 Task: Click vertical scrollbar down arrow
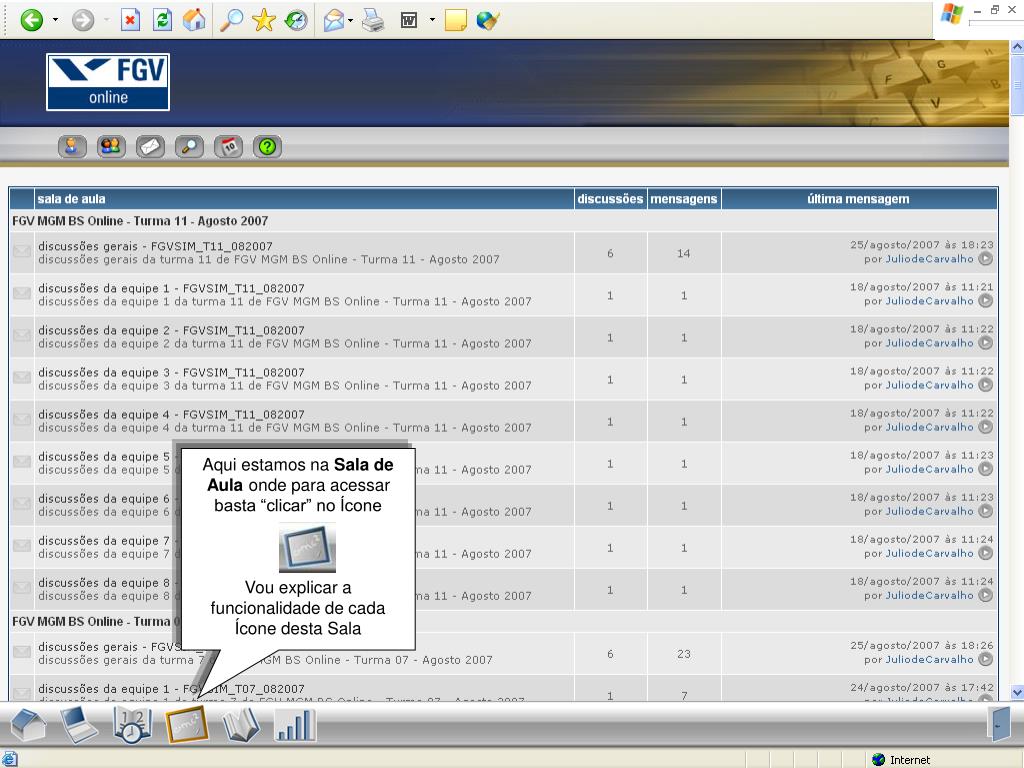(1017, 692)
